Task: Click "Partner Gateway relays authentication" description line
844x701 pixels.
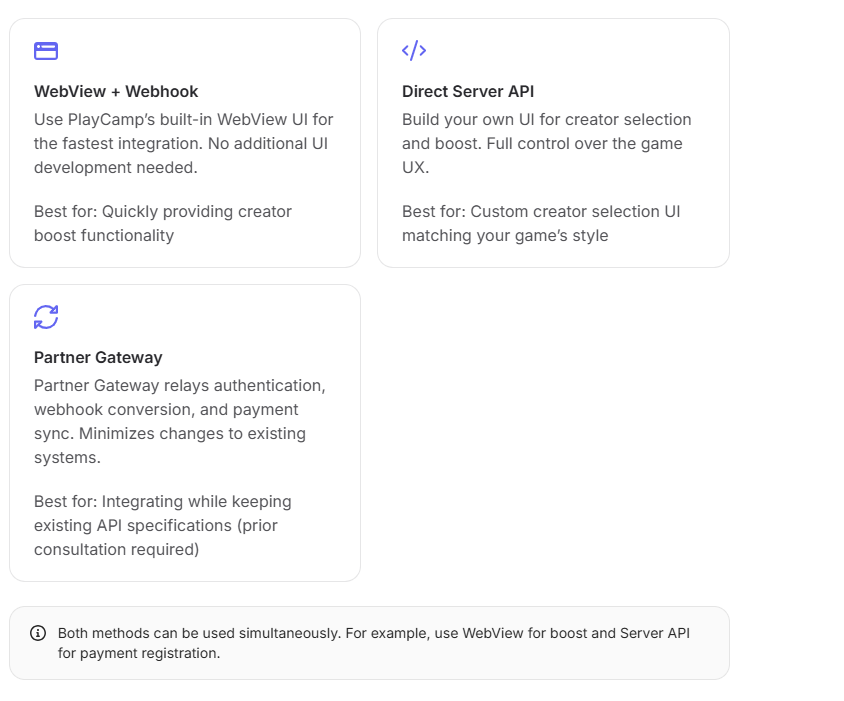Action: tap(180, 385)
